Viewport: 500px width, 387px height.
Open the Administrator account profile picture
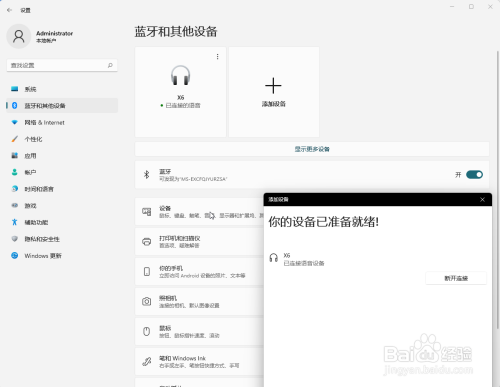(19, 36)
